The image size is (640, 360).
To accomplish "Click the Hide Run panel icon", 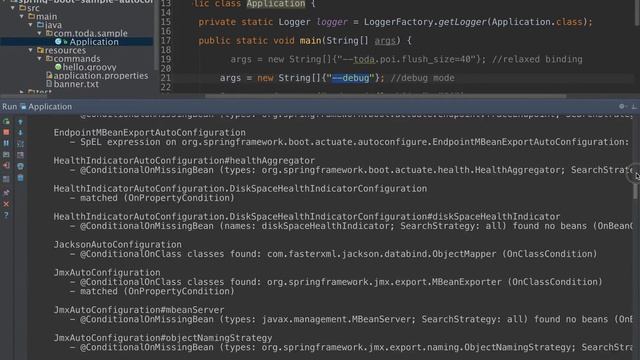I will pos(634,107).
